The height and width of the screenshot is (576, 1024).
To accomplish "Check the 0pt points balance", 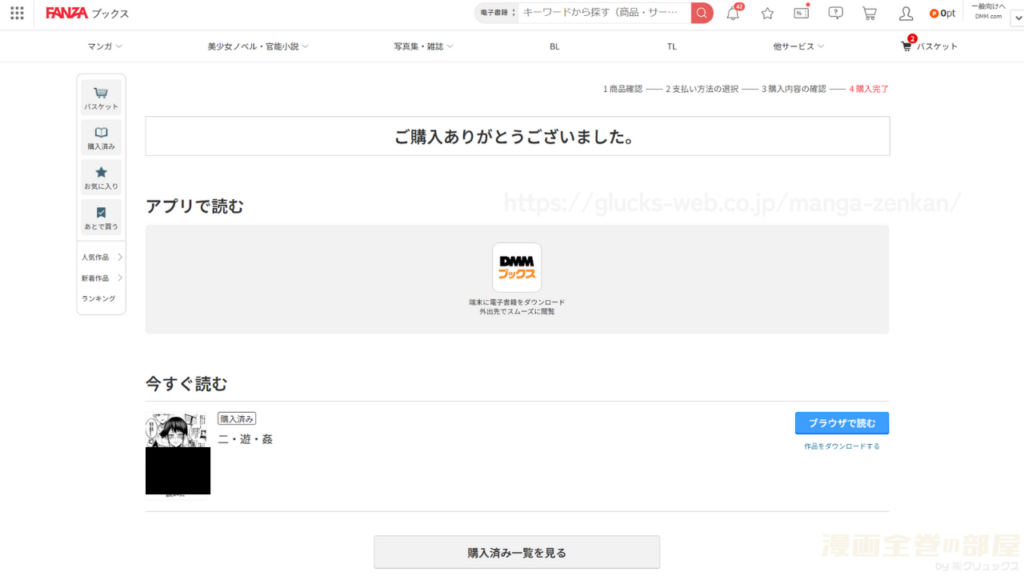I will pyautogui.click(x=942, y=13).
